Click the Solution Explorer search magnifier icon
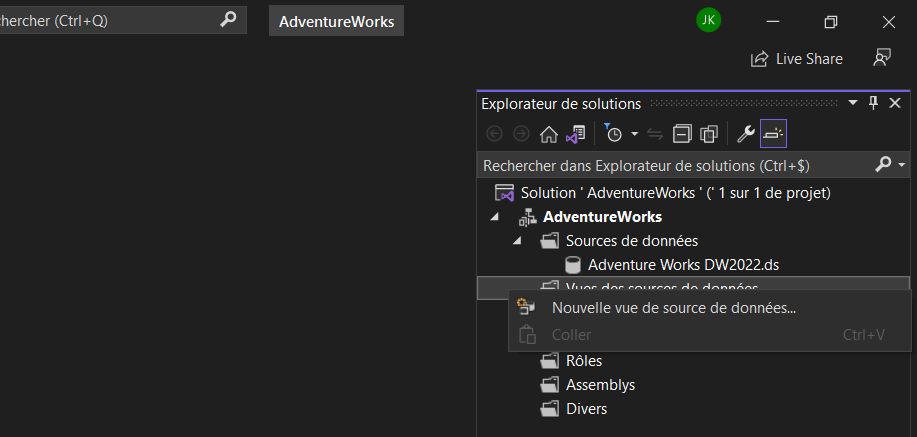Screen dimensions: 917x437 click(x=882, y=164)
